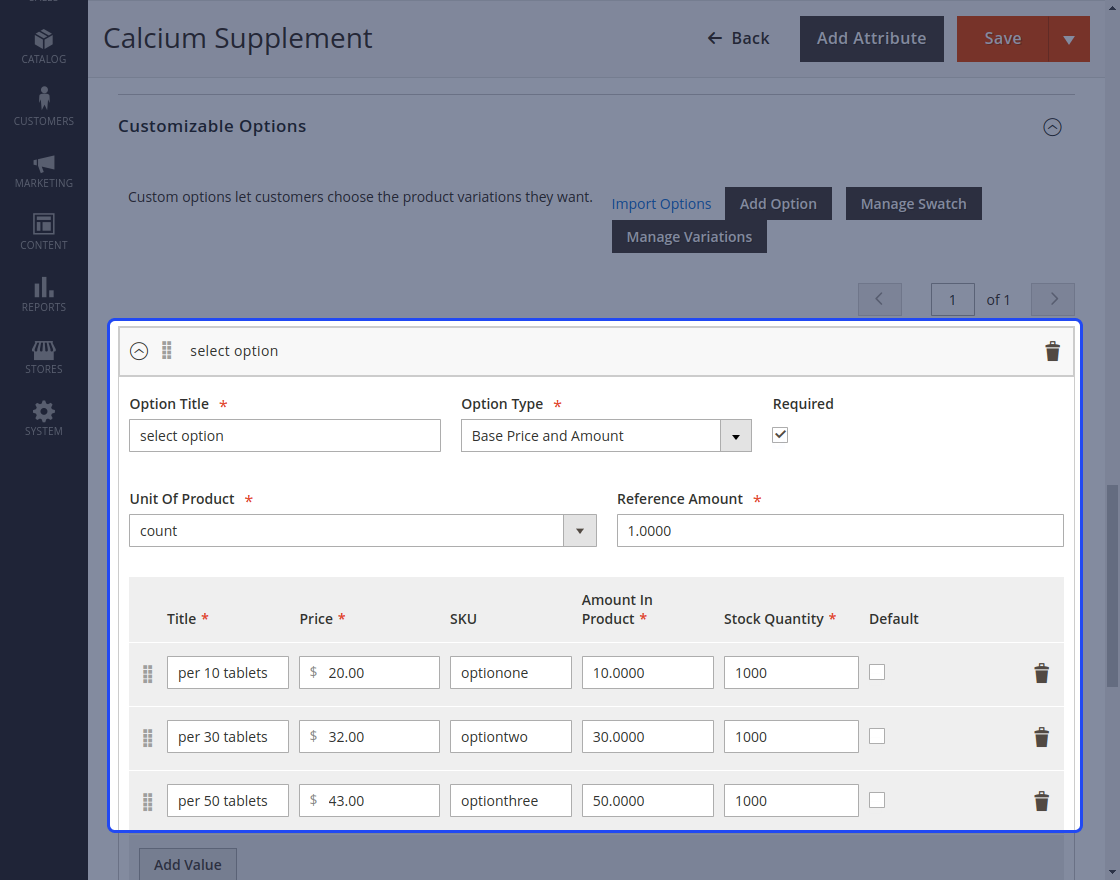Delete the per 30 tablets row
The image size is (1120, 880).
click(x=1041, y=736)
